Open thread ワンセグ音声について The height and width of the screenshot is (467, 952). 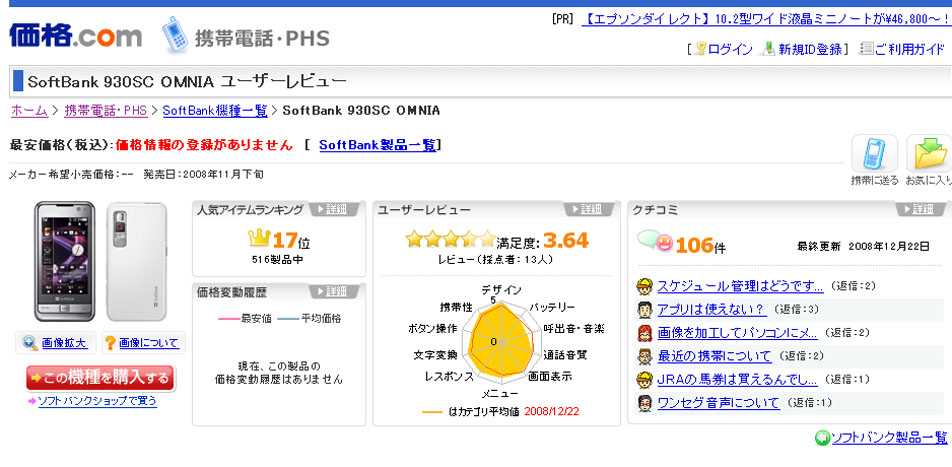pyautogui.click(x=718, y=403)
